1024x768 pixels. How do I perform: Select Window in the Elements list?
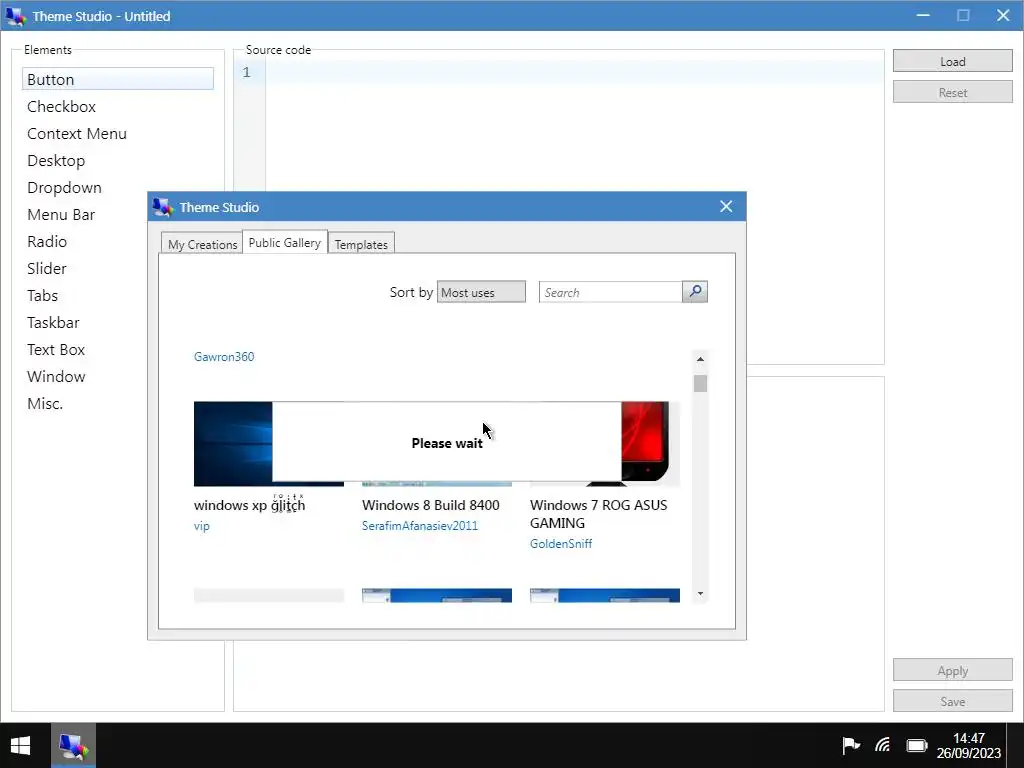tap(85, 376)
